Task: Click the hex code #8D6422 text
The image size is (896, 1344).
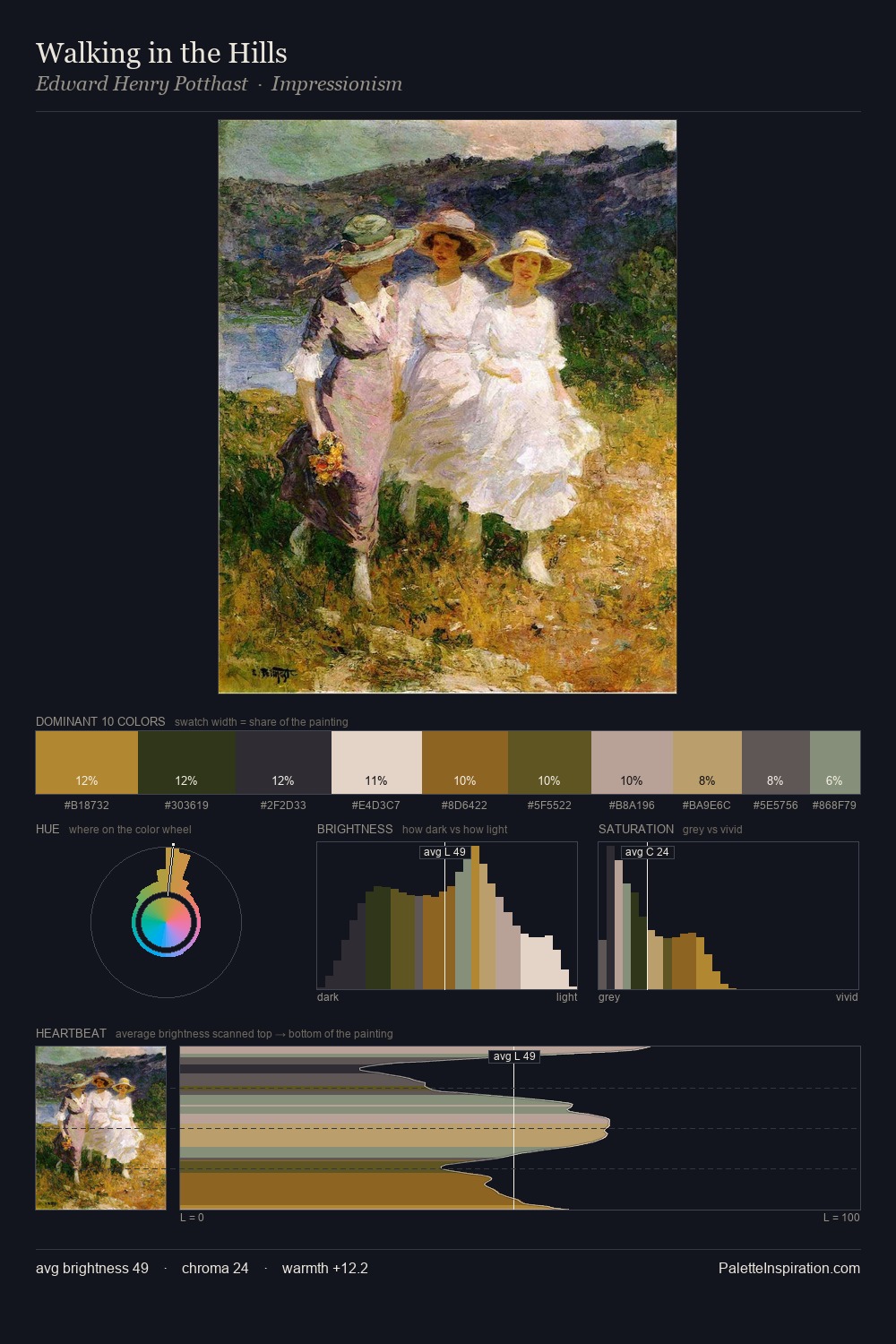Action: coord(465,806)
